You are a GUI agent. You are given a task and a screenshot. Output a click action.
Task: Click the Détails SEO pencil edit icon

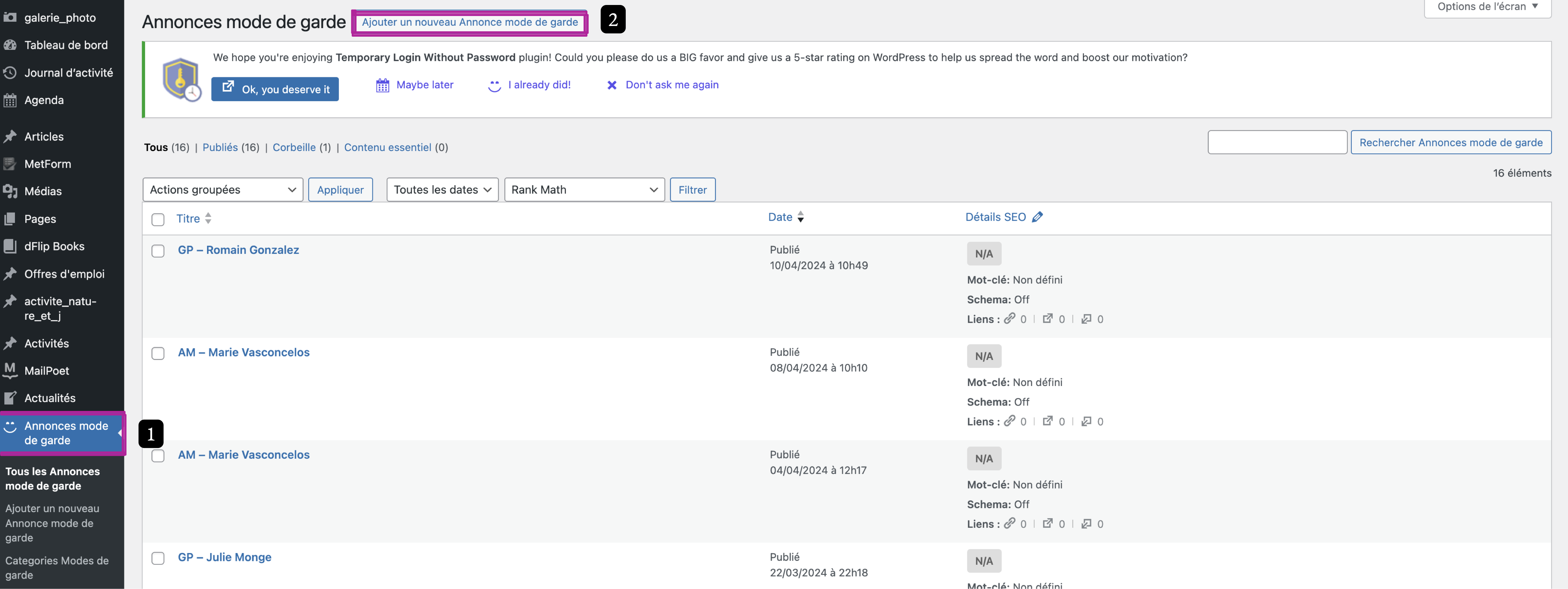[1037, 217]
